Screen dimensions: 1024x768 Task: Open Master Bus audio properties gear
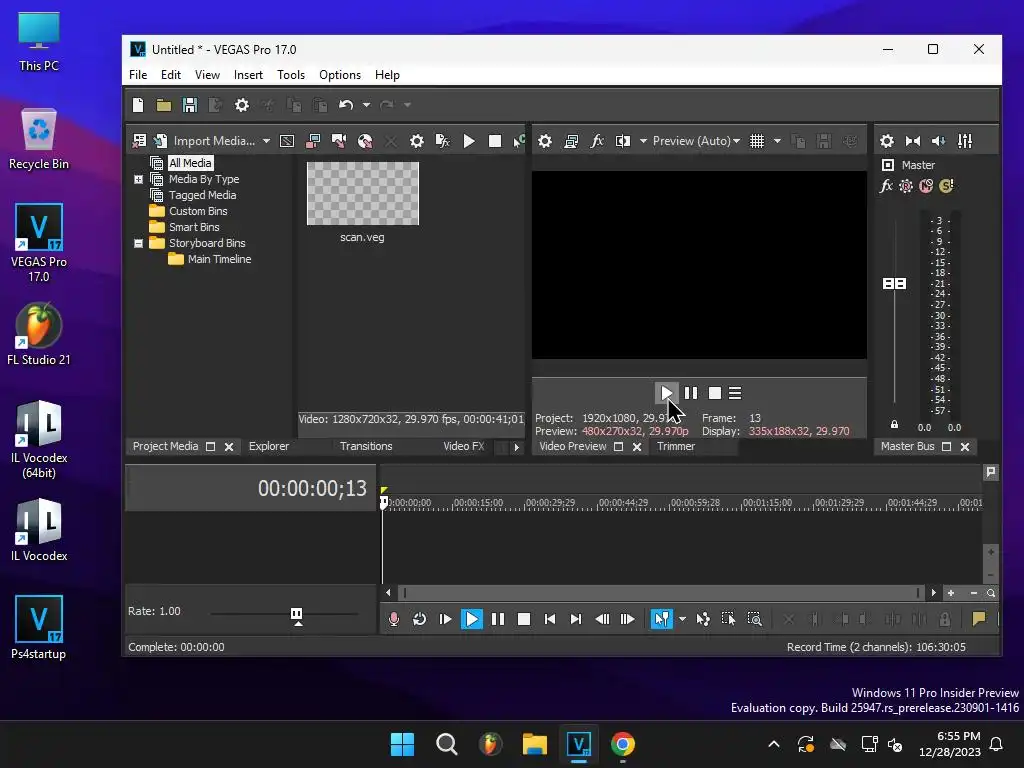(887, 141)
